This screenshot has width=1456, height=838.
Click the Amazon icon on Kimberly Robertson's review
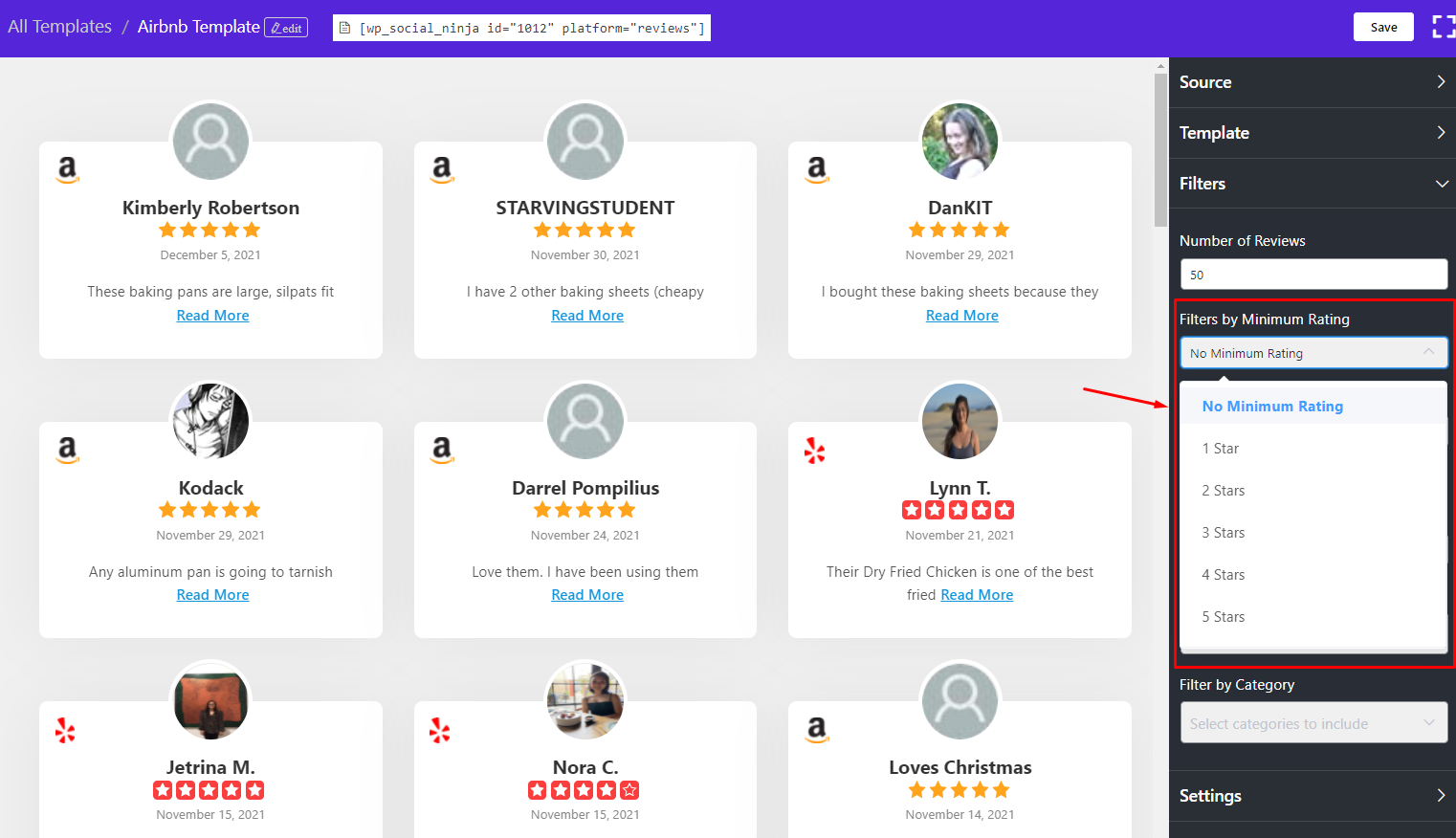(67, 169)
